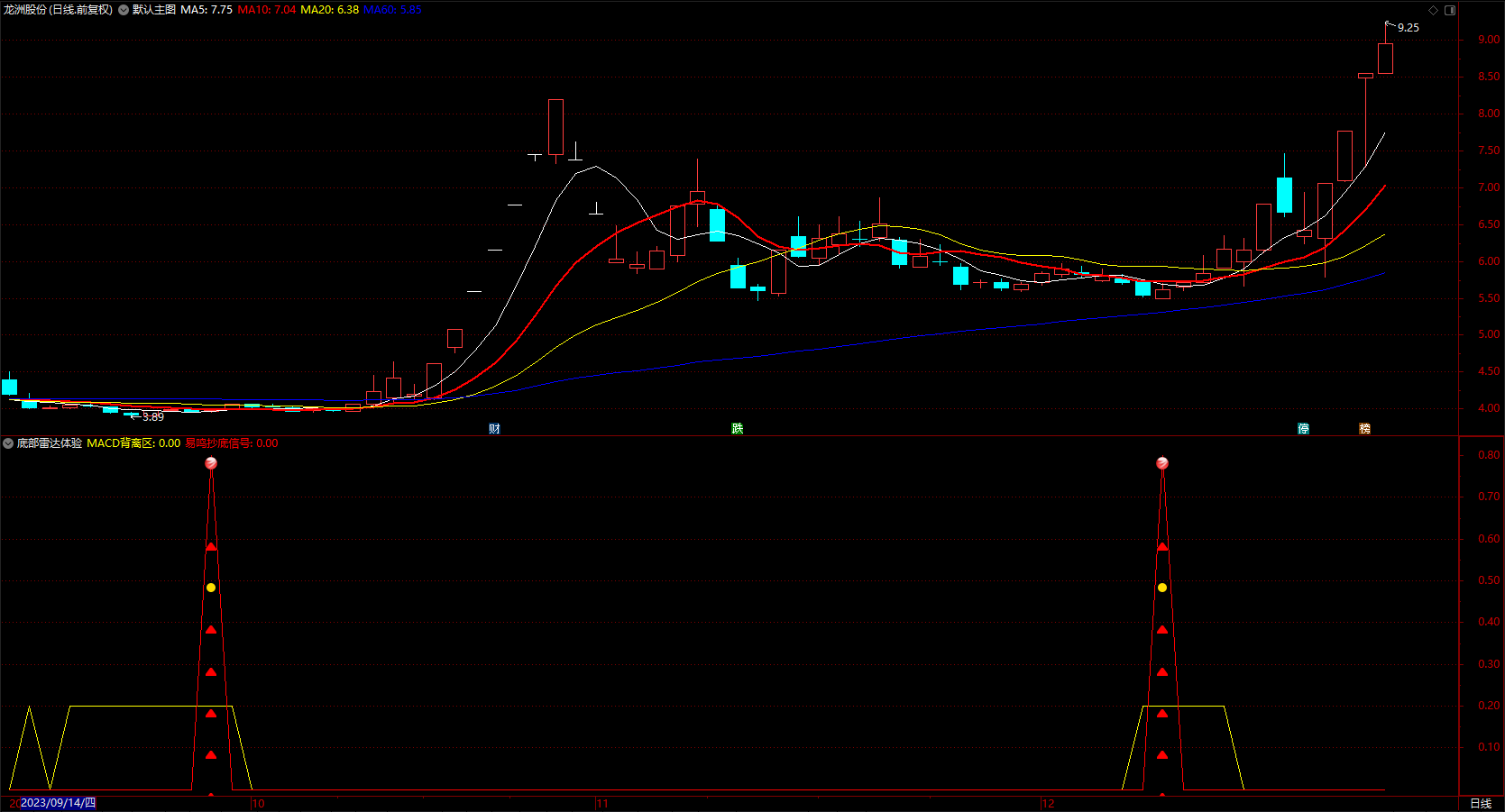This screenshot has height=812, width=1505.
Task: Click the 0.50 indicator axis label
Action: tap(1489, 580)
